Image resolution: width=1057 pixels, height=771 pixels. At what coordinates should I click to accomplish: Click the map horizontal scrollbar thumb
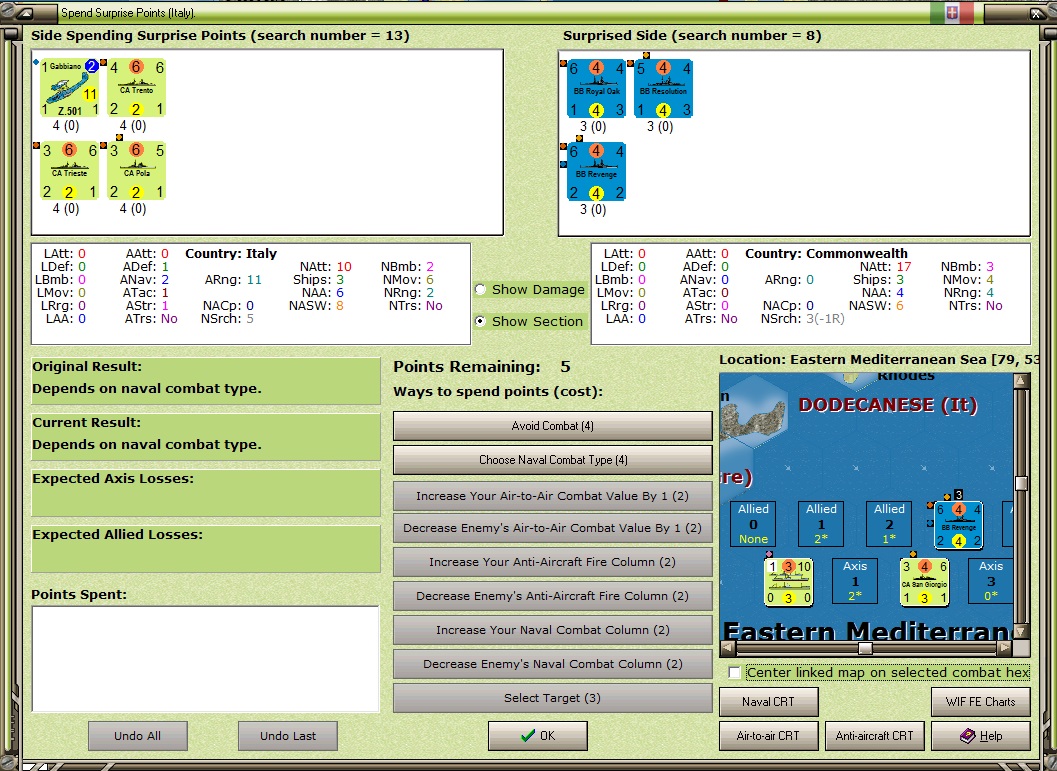click(x=866, y=648)
